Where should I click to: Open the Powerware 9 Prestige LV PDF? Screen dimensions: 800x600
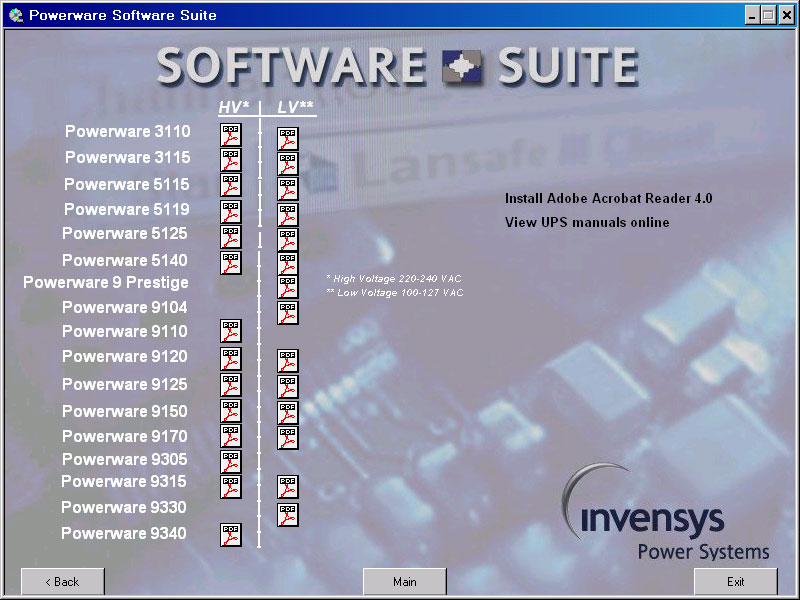coord(288,287)
